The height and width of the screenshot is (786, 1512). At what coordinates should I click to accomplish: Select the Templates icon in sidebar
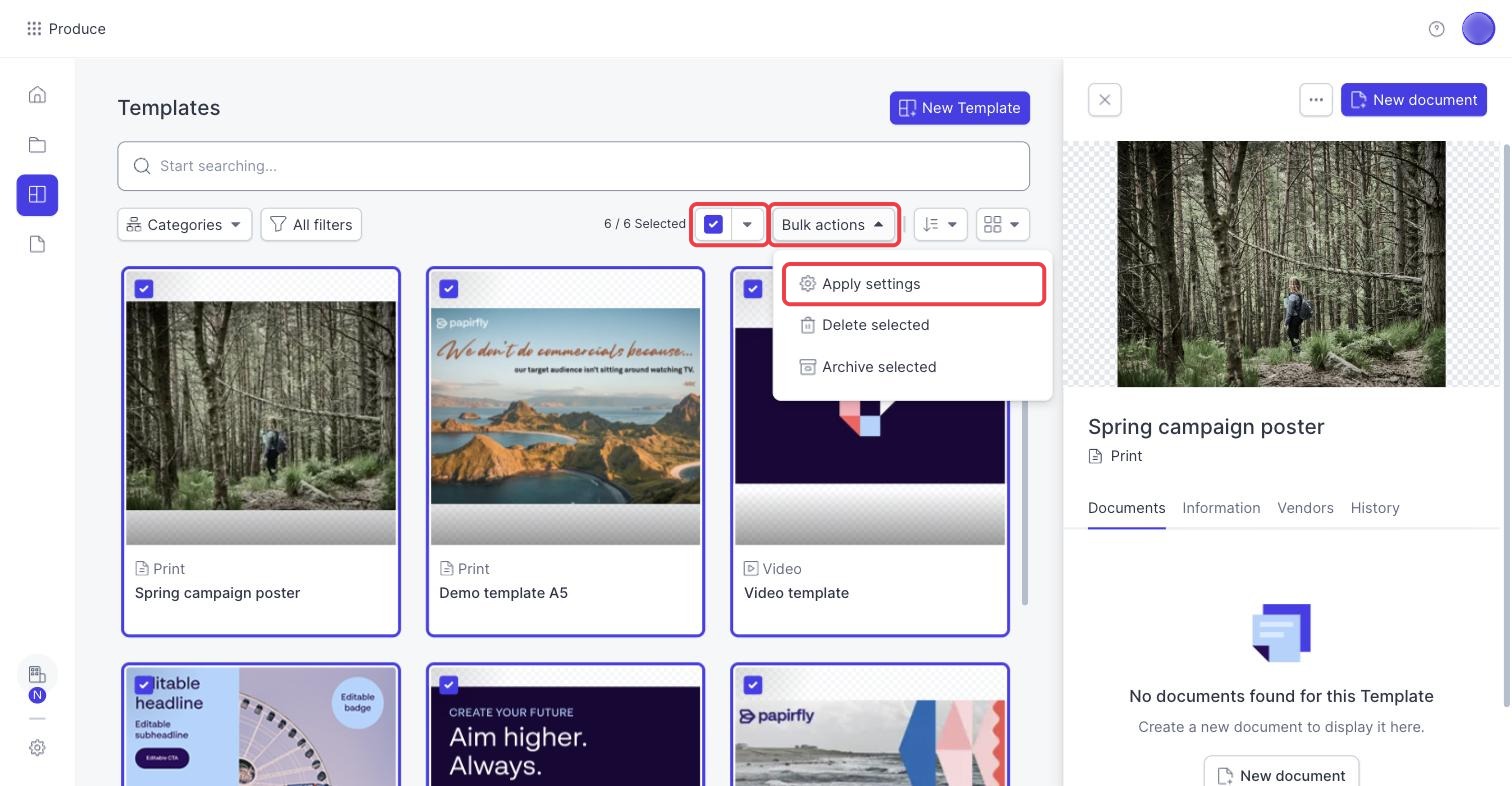37,194
